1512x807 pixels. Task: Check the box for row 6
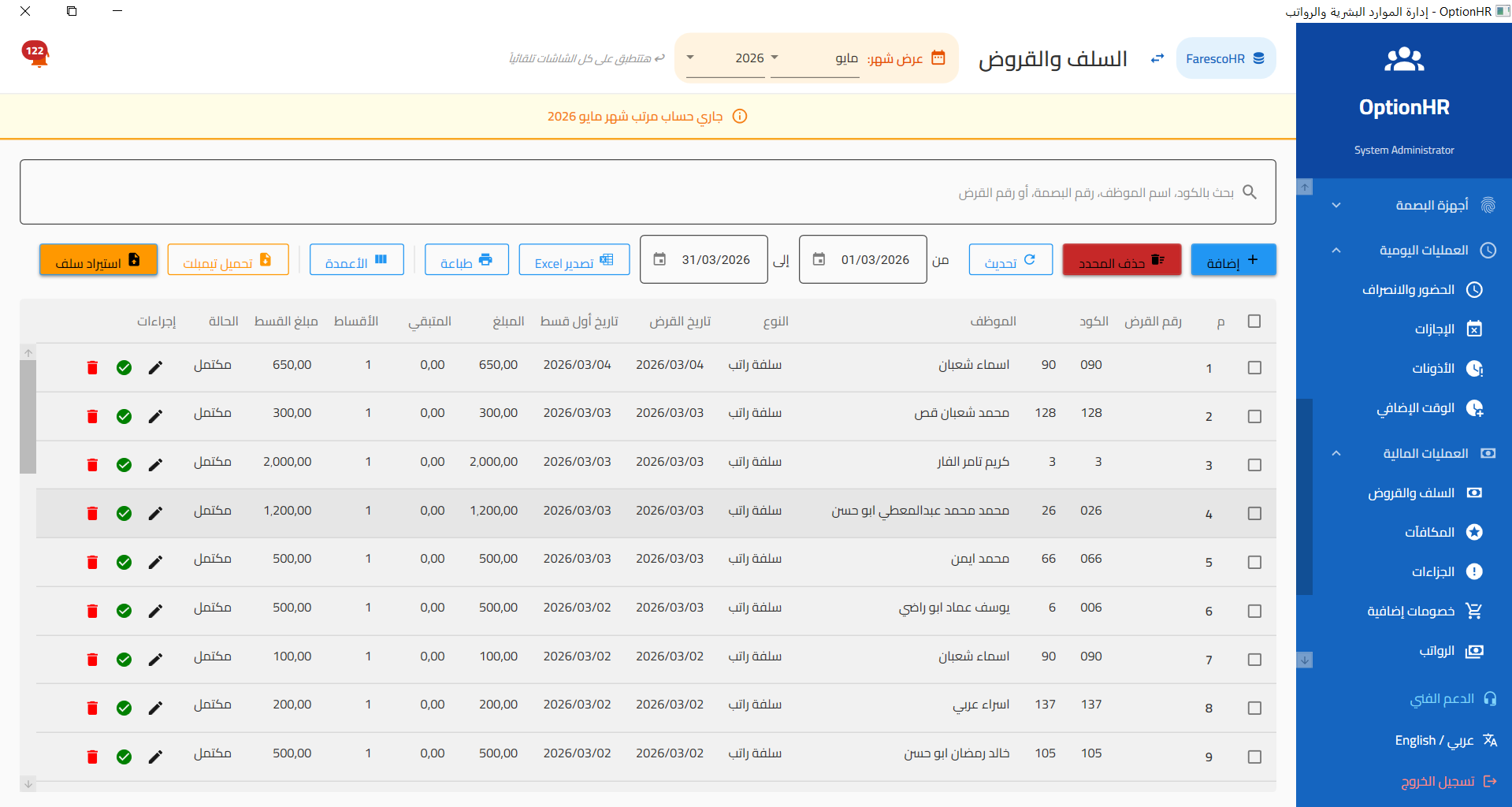pyautogui.click(x=1254, y=611)
